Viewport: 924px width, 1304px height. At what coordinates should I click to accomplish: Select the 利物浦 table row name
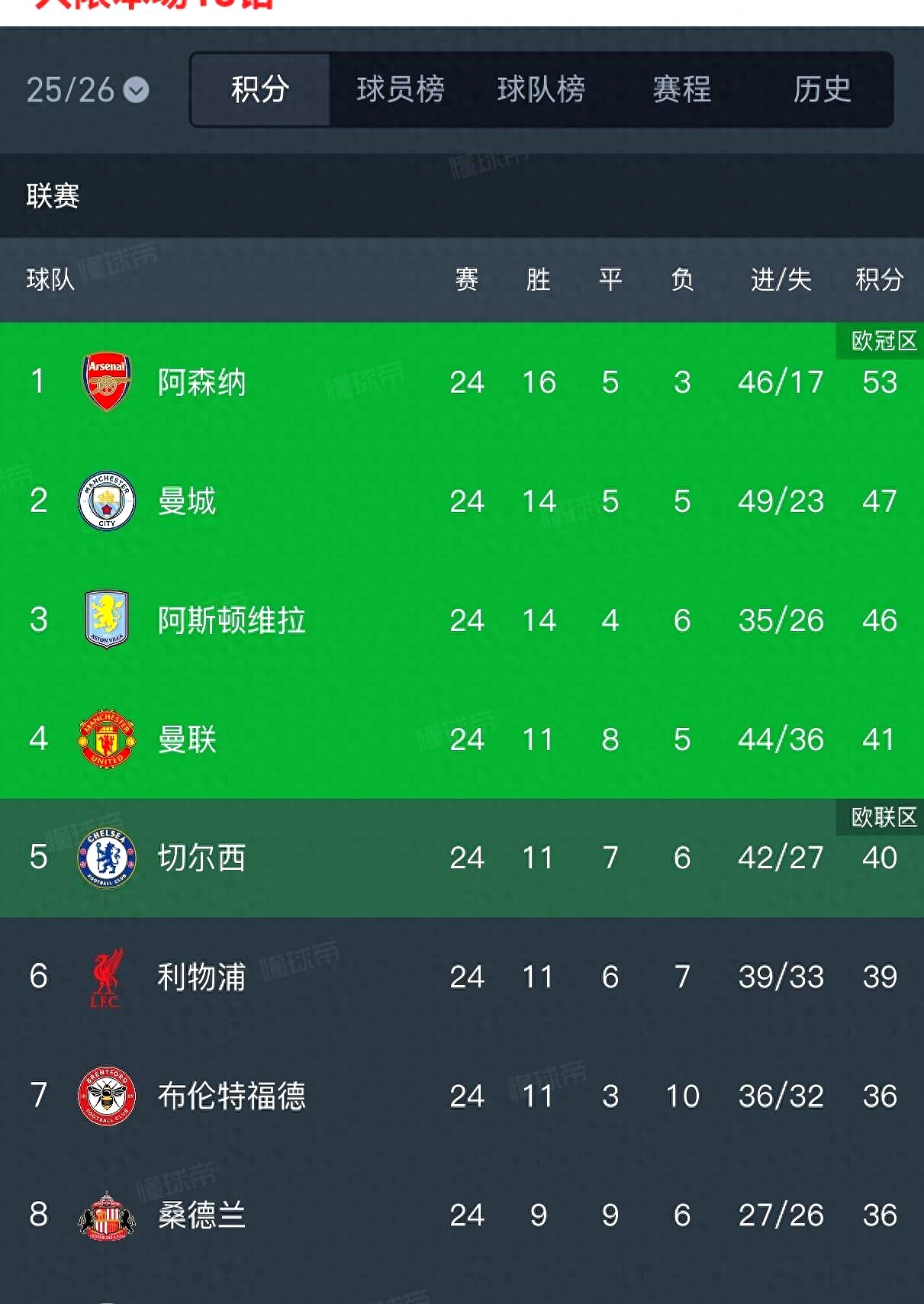tap(201, 977)
